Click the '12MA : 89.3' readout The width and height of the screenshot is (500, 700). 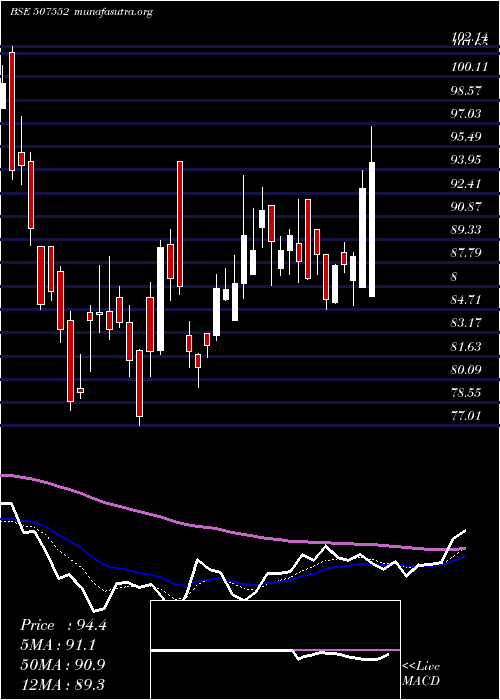coord(62,684)
